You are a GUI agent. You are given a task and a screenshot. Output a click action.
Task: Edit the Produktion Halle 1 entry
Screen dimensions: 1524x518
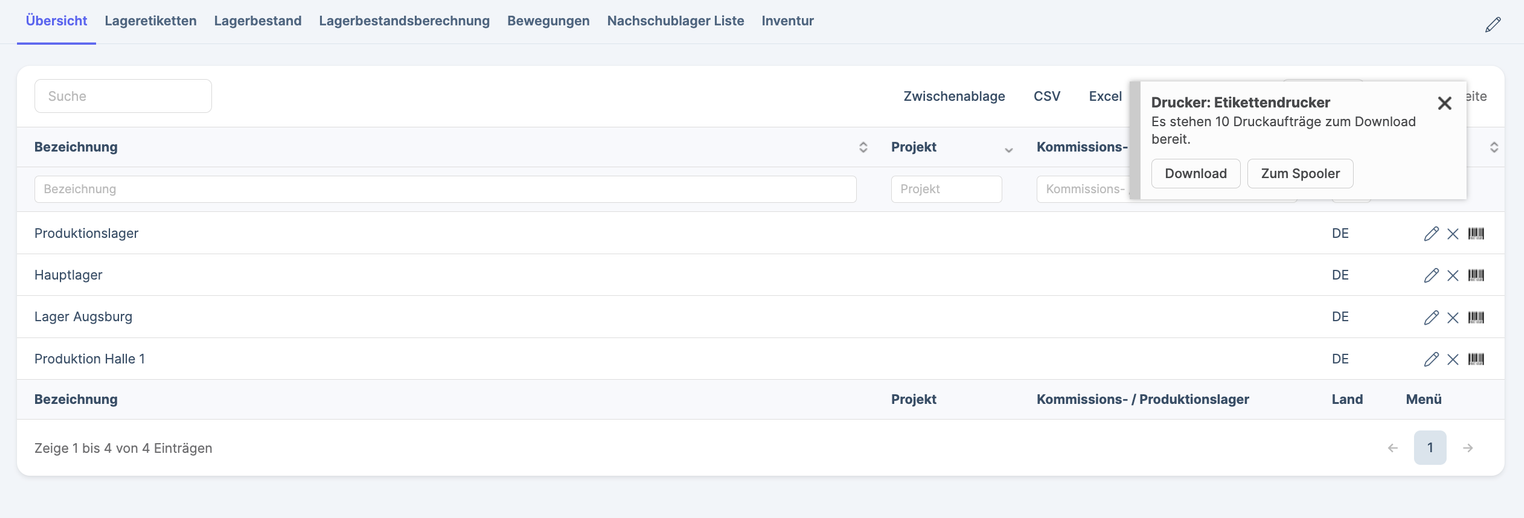pyautogui.click(x=1431, y=359)
